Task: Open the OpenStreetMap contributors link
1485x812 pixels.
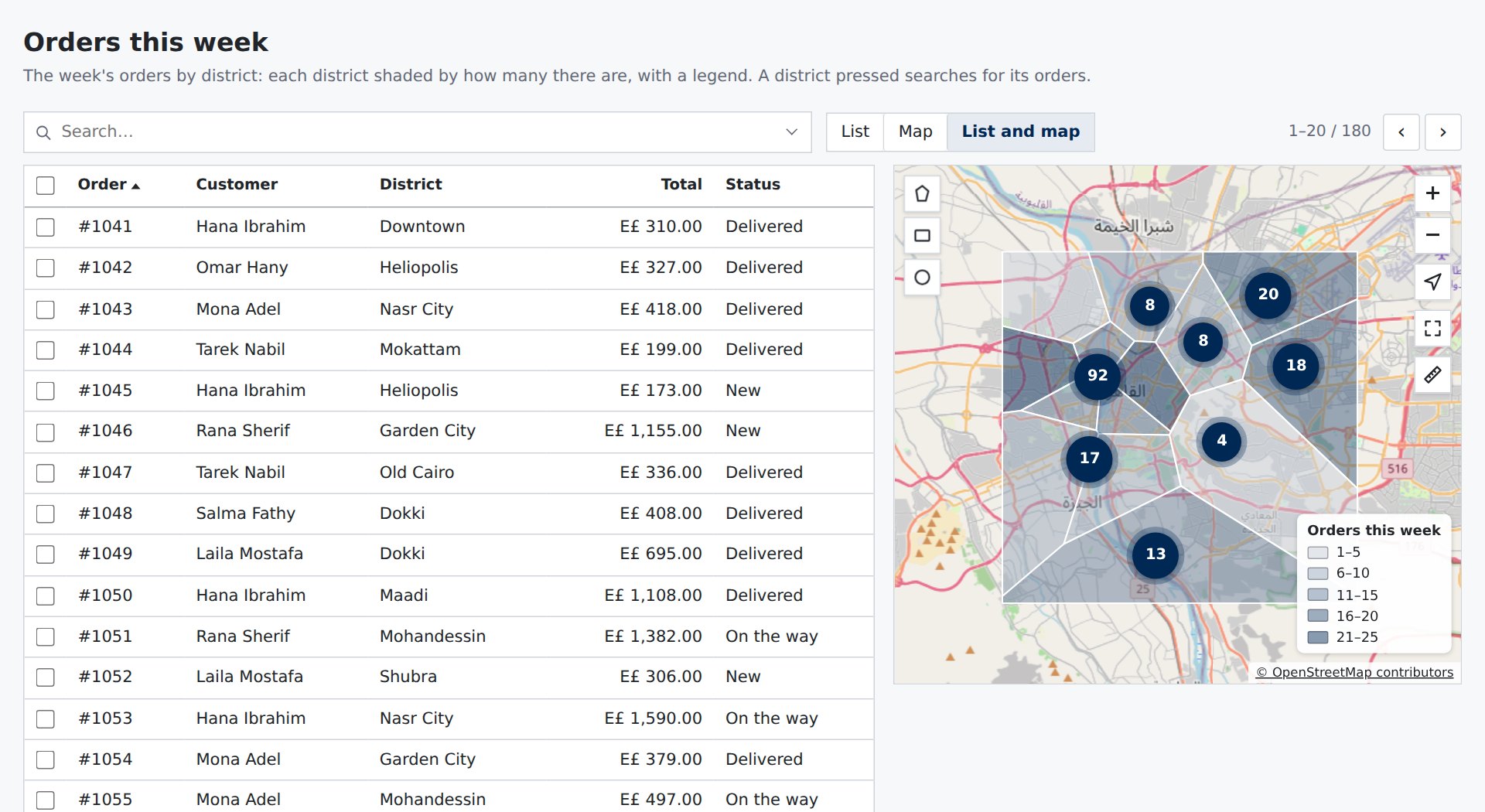Action: (1354, 672)
